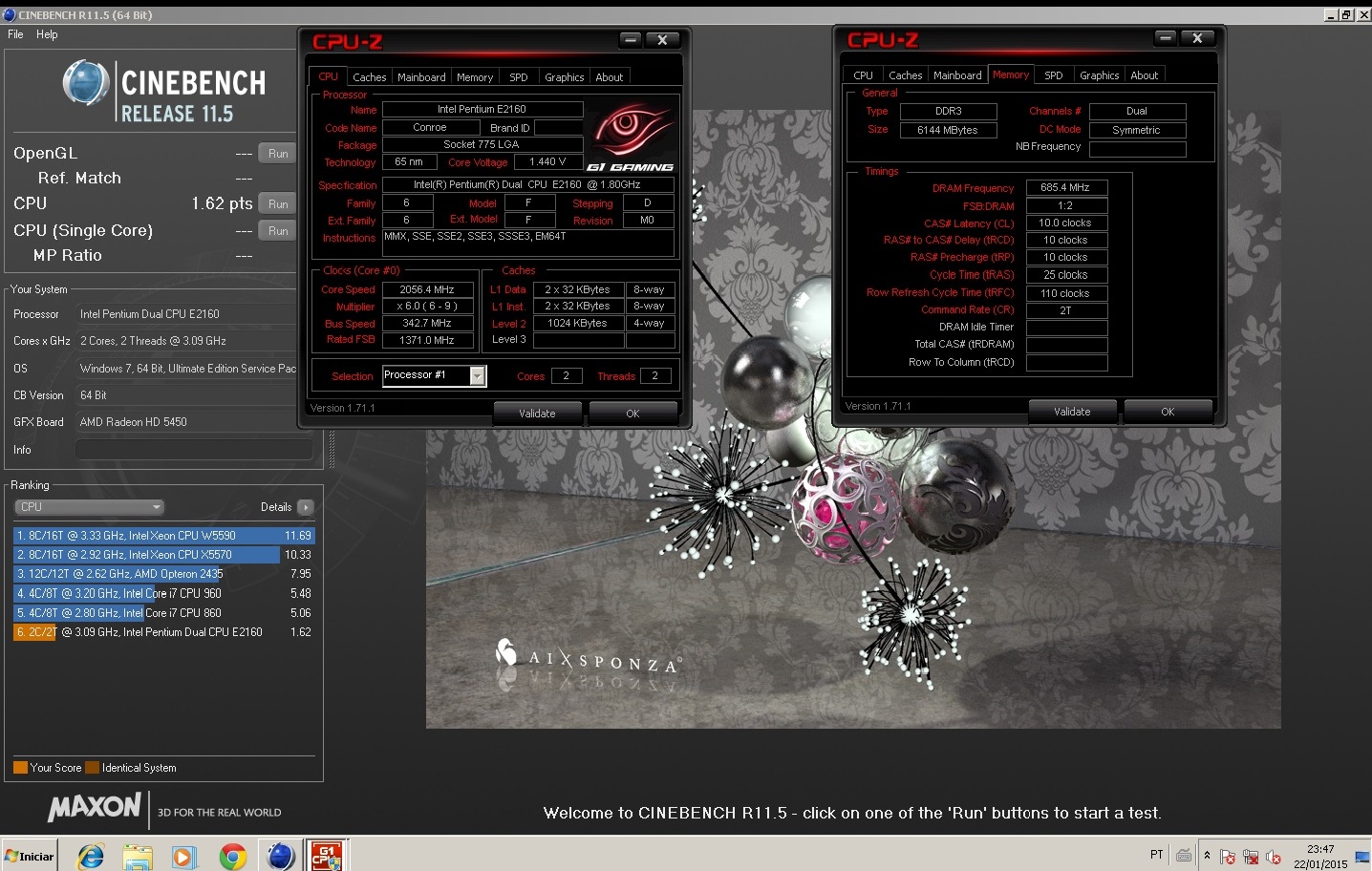Select ranking row Xeon CPU W5590
Screen dimensions: 1372x871
pos(163,536)
